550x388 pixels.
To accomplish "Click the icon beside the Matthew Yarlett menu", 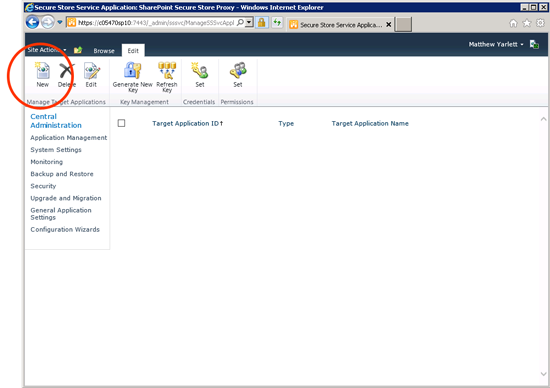I will [x=534, y=45].
